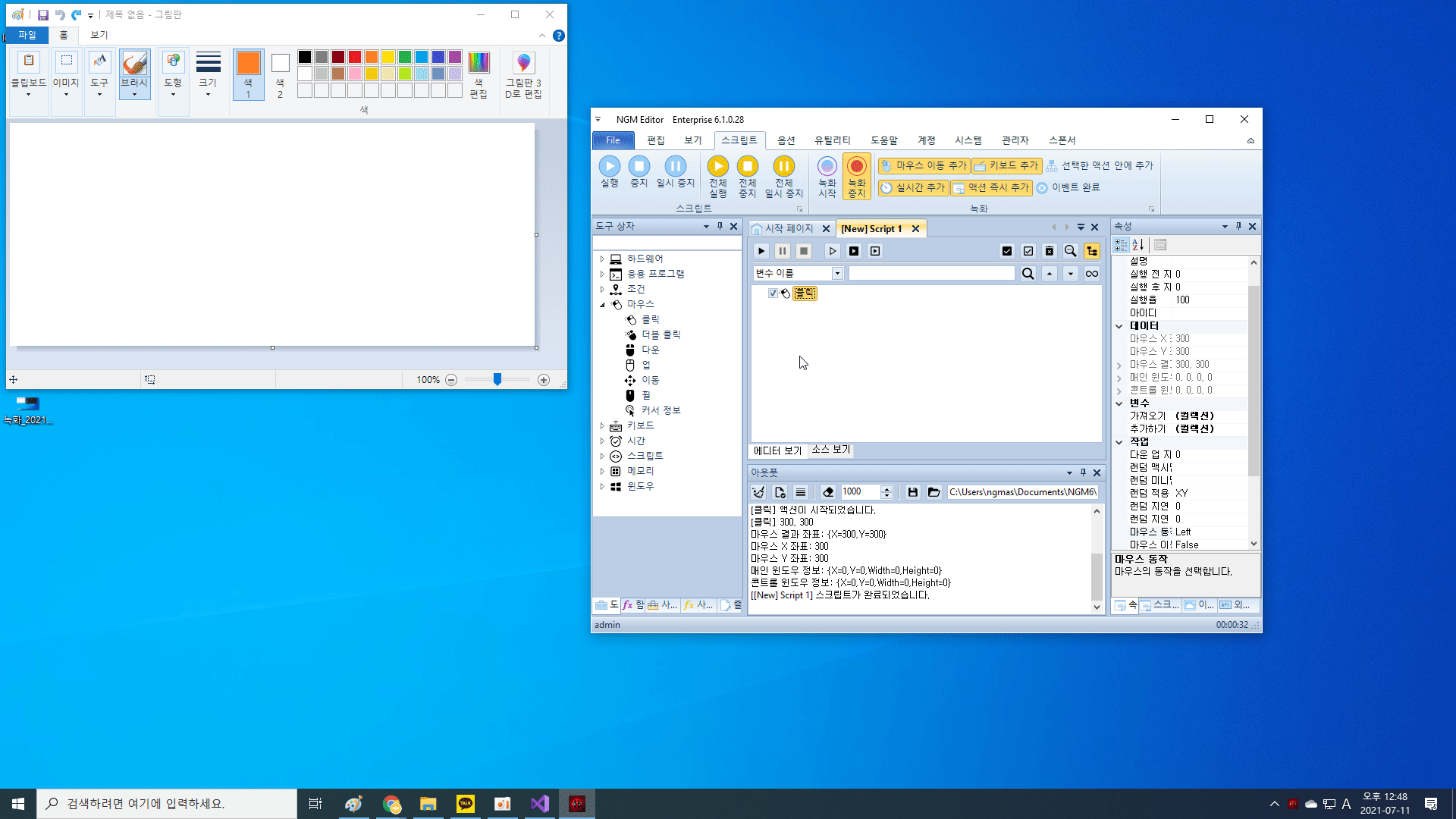Switch to the 시작 페이지 tab

788,228
